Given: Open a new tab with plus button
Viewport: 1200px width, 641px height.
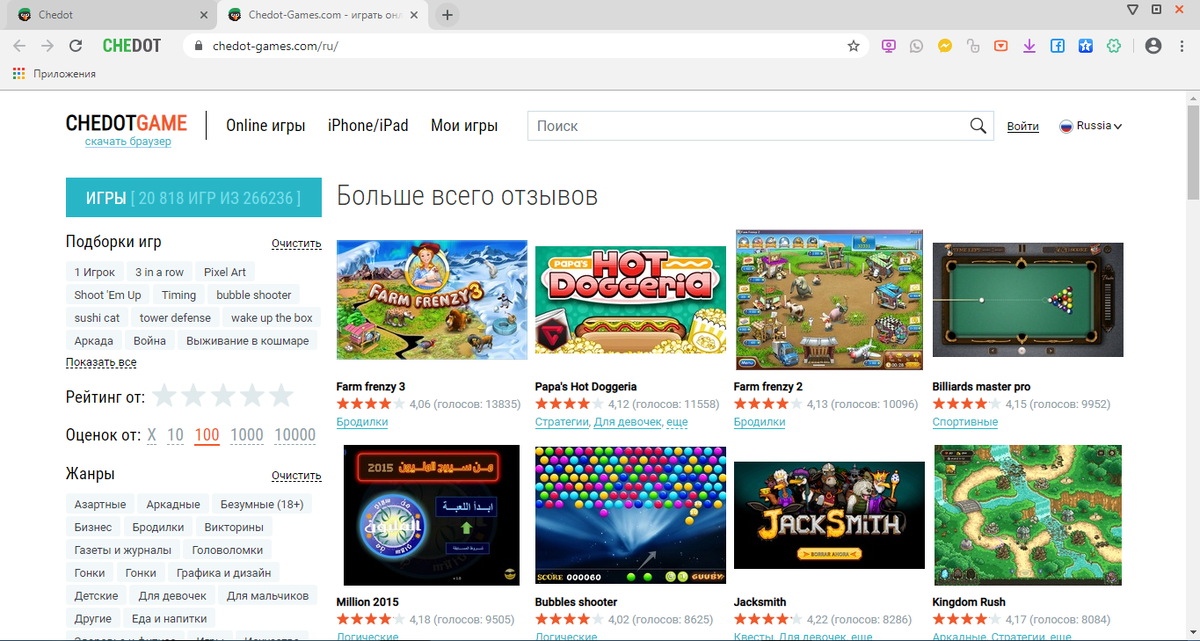Looking at the screenshot, I should coord(447,15).
